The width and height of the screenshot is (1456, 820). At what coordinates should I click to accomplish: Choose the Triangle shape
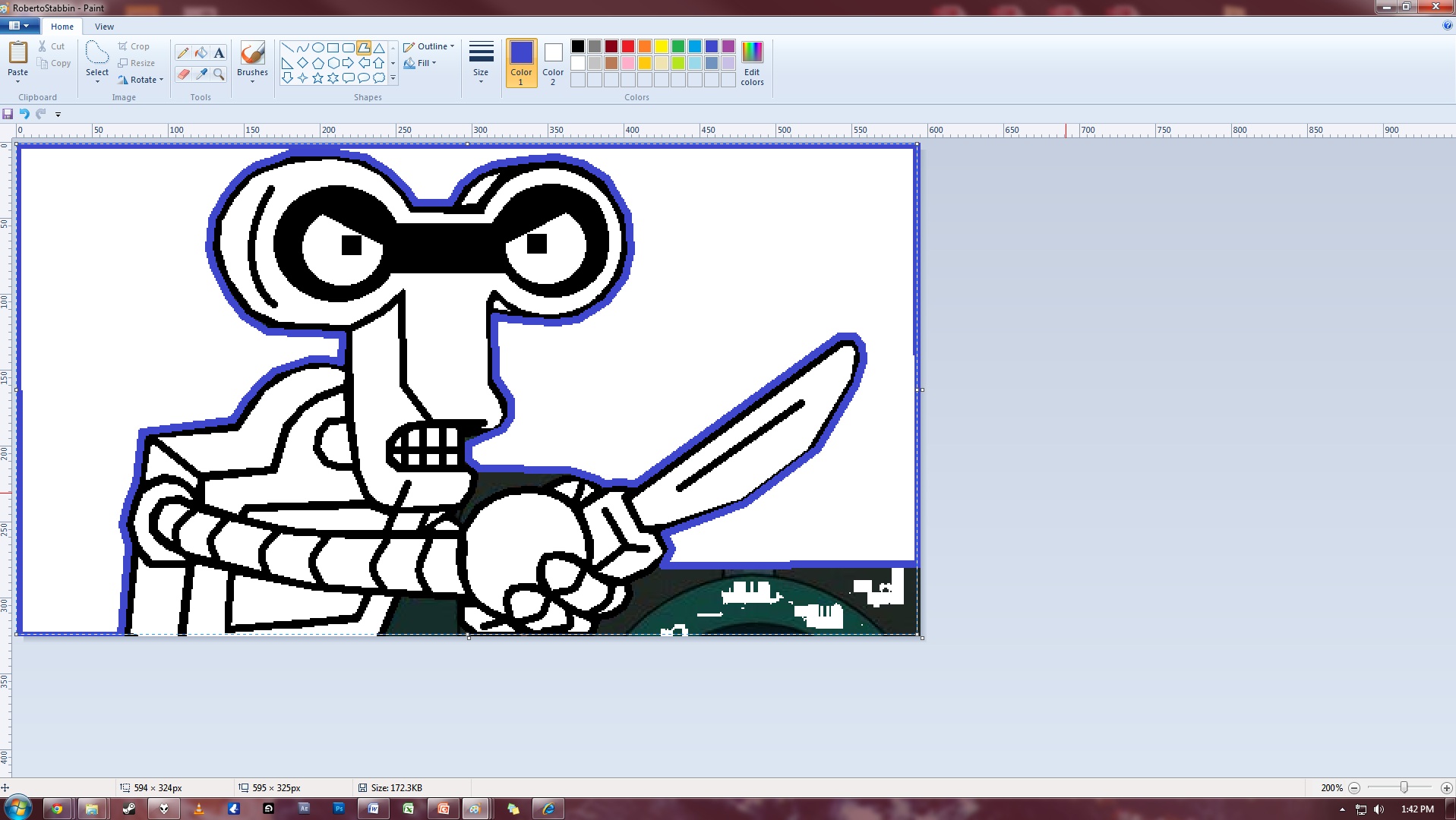point(379,48)
